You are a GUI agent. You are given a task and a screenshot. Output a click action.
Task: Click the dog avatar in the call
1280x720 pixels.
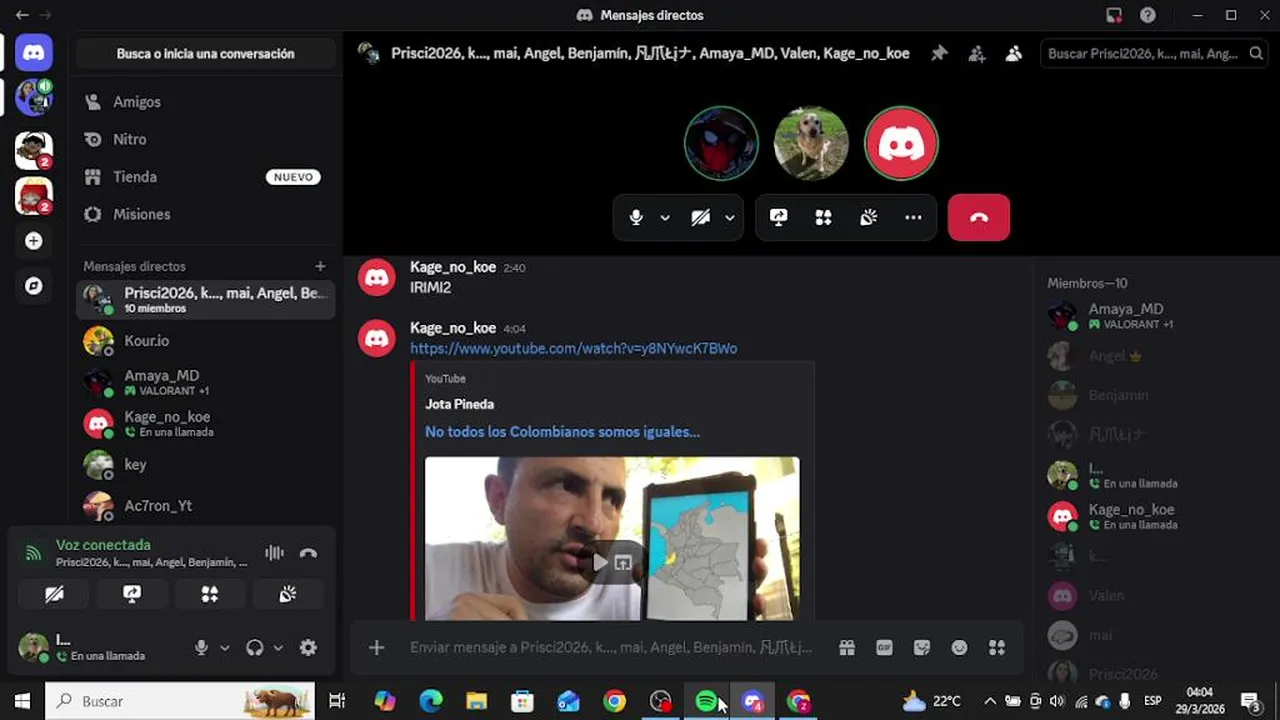[x=811, y=143]
